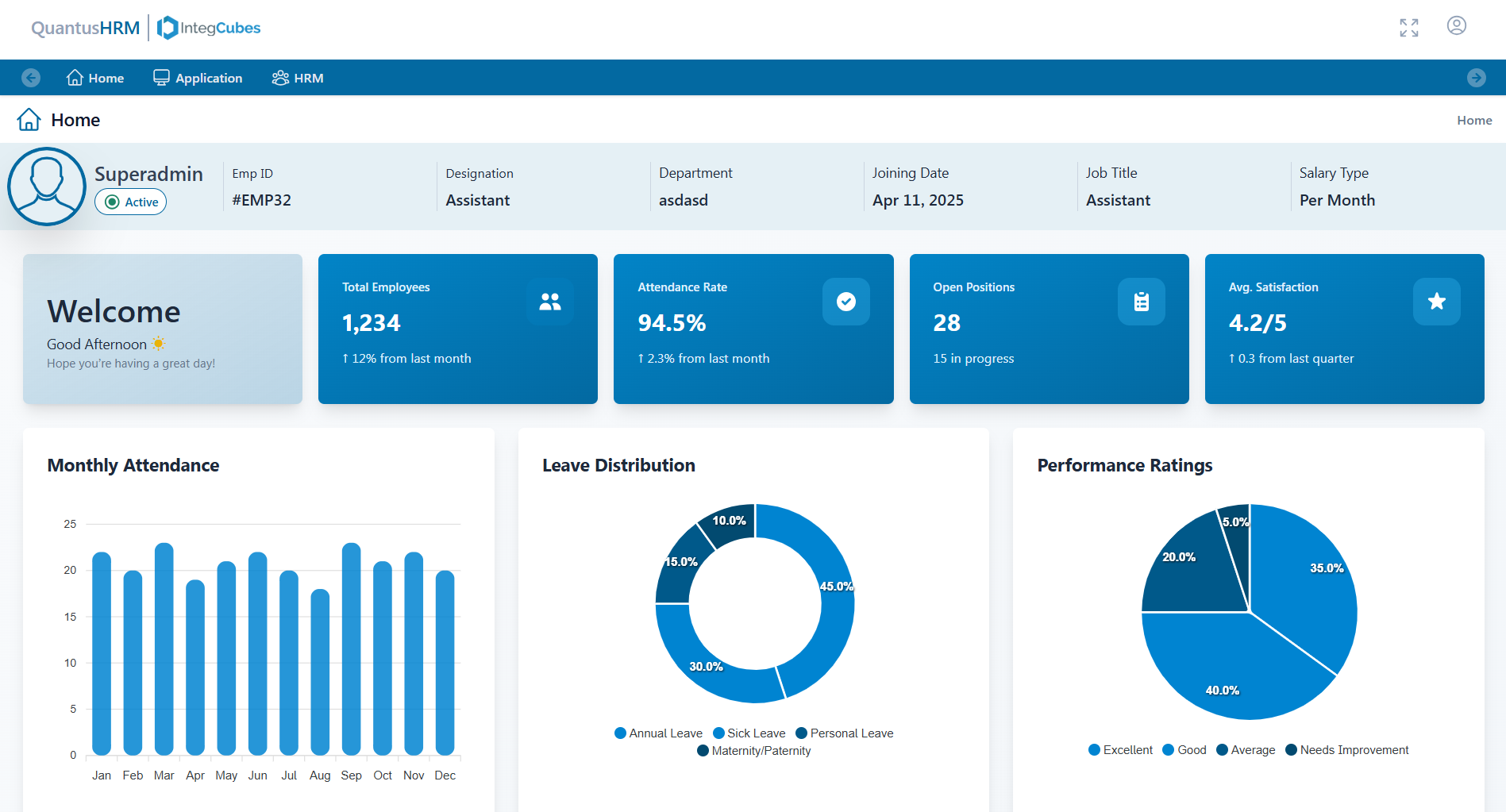Screen dimensions: 1506x812
Task: Click the house icon beside Home heading
Action: click(29, 120)
